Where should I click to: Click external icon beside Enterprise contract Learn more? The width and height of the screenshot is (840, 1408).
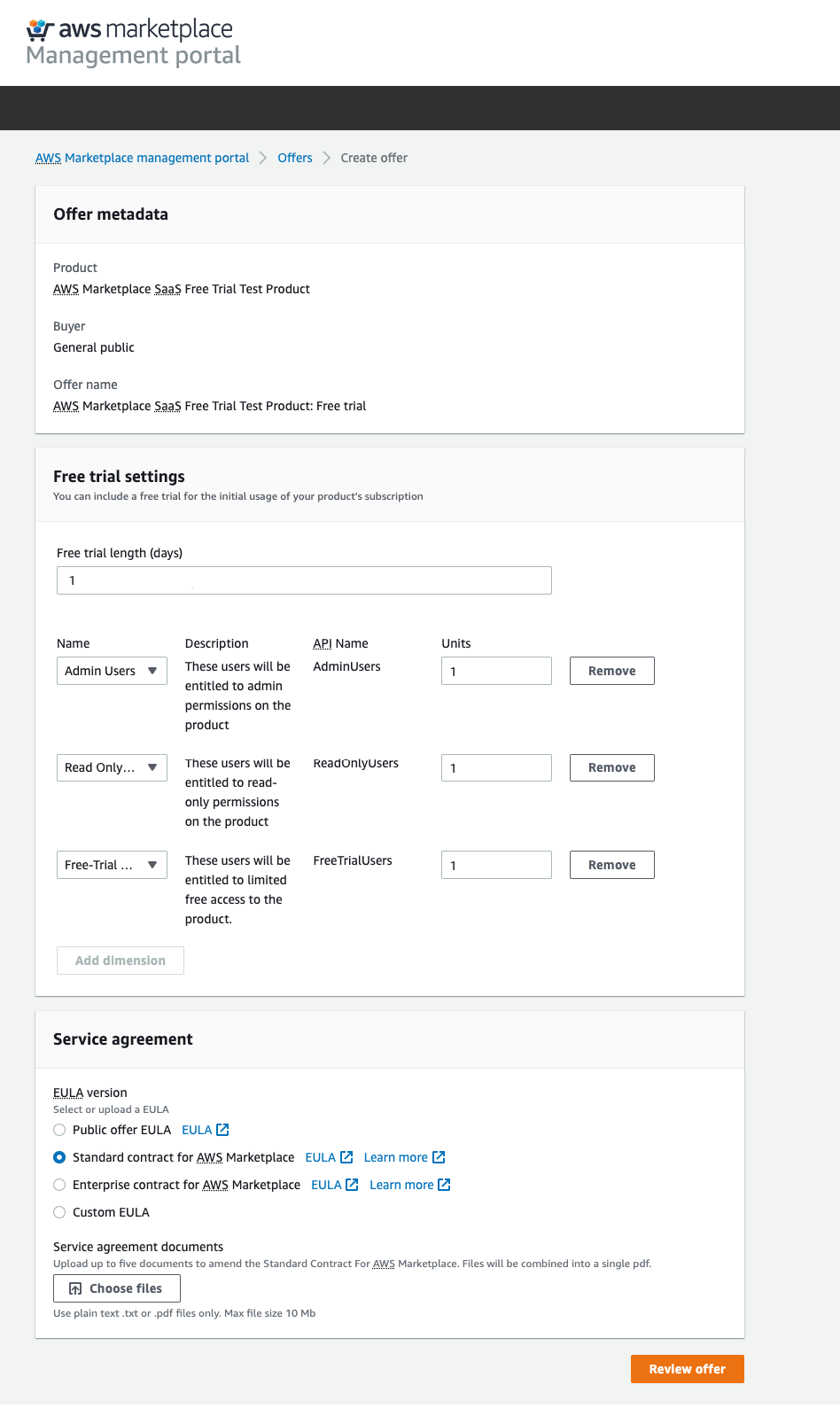[444, 1185]
